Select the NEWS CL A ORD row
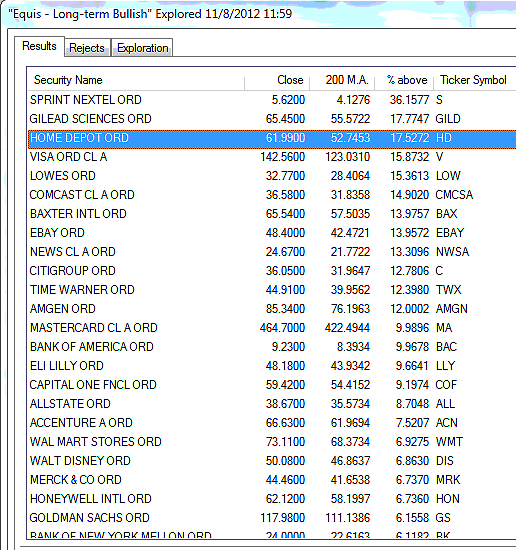Screen dimensions: 516x550 click(272, 252)
